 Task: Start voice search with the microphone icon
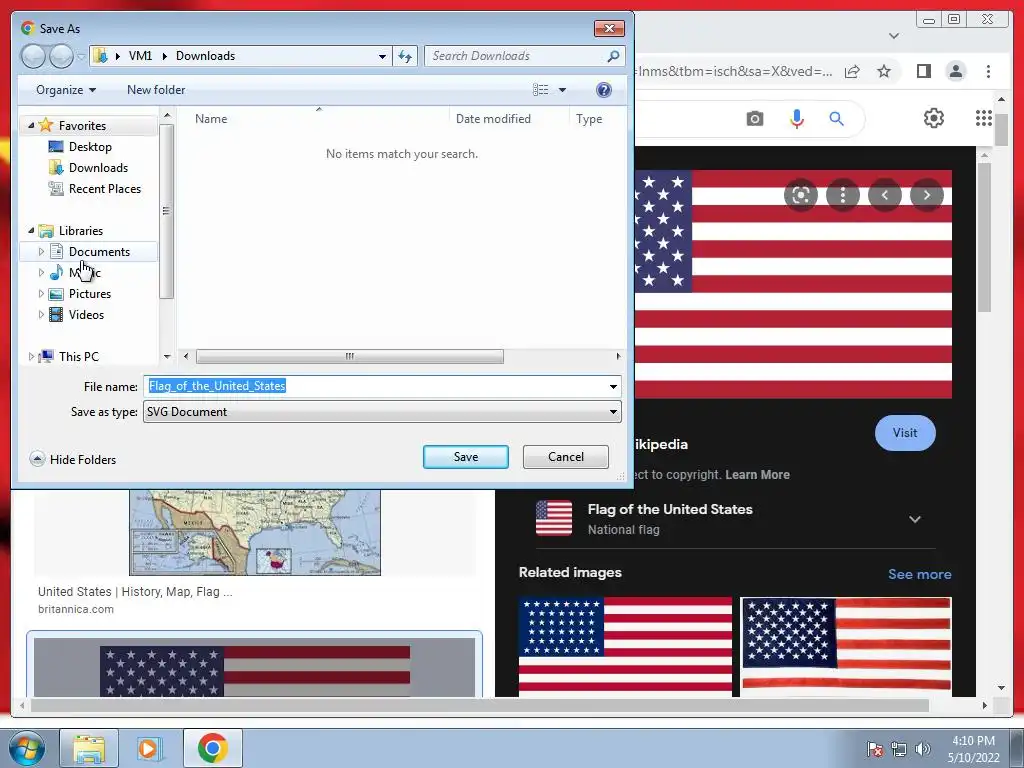(x=797, y=119)
